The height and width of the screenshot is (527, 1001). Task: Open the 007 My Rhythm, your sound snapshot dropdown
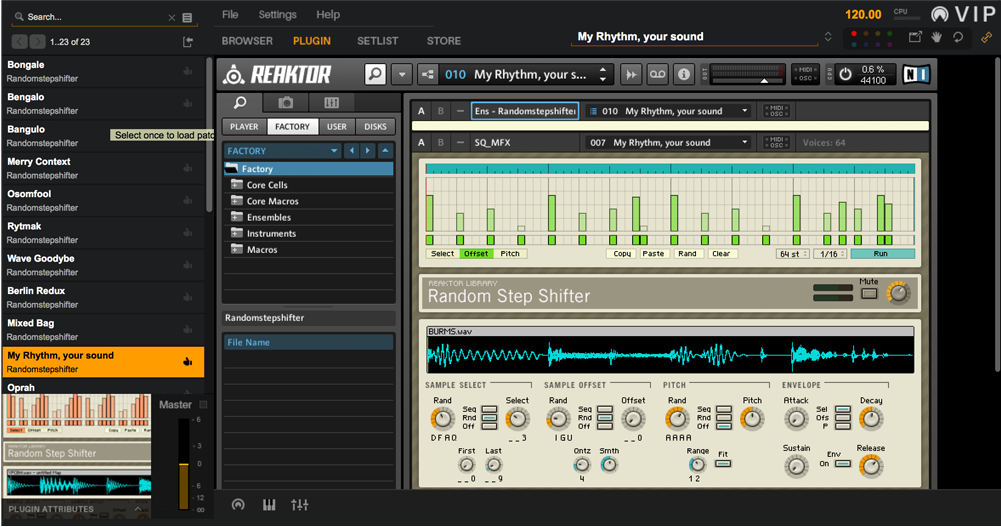click(x=668, y=142)
